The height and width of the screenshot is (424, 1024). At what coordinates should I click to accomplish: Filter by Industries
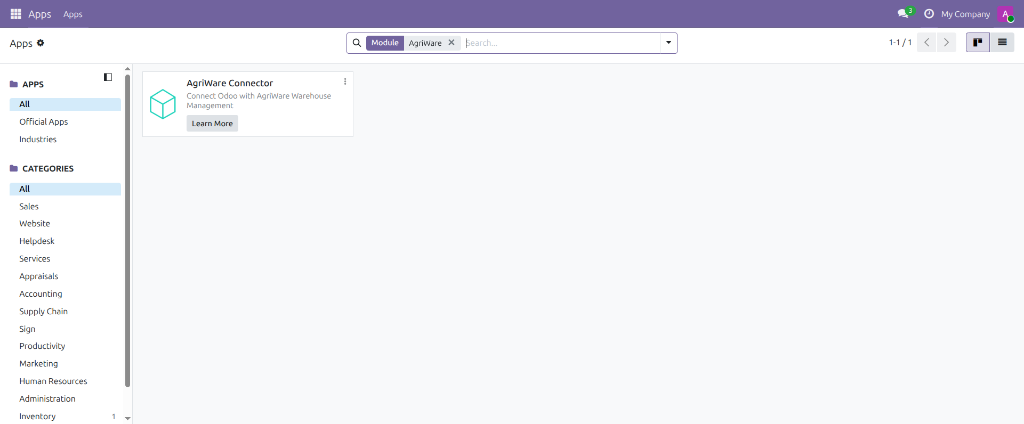point(65,139)
